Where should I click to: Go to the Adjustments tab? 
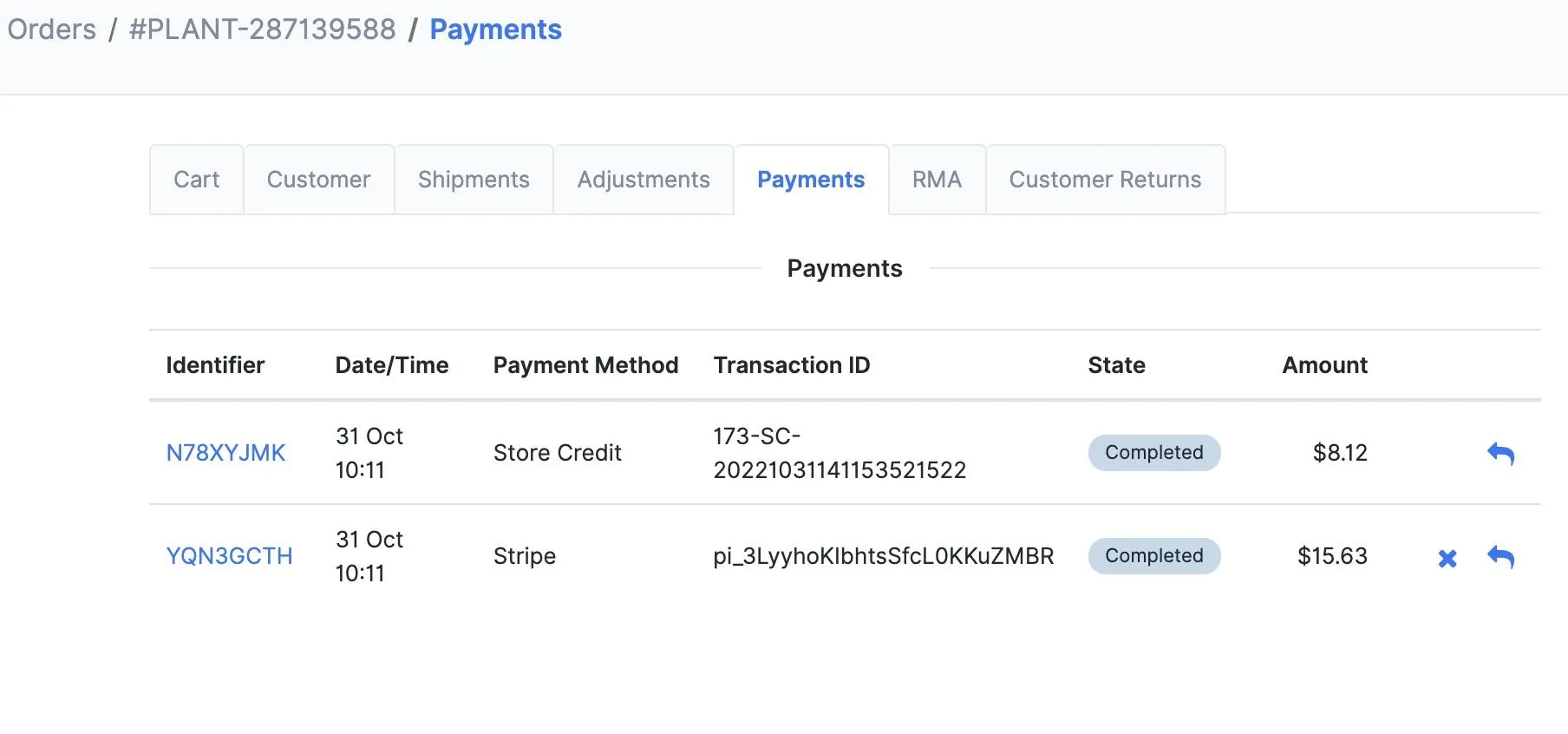644,180
